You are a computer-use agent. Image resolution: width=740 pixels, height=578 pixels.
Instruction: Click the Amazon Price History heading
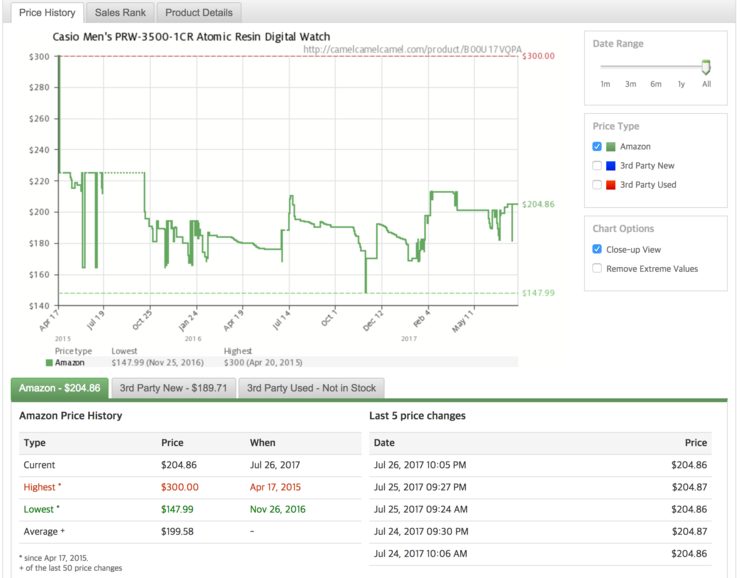tap(71, 416)
